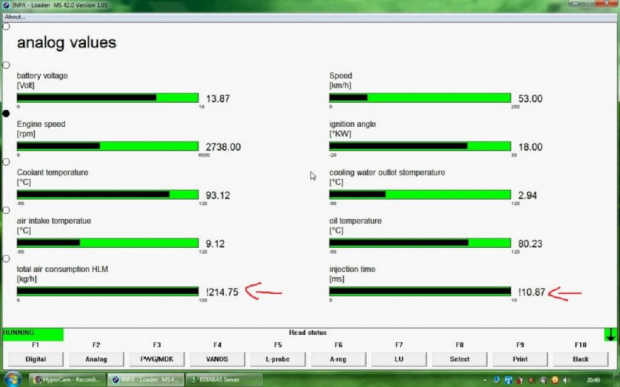Viewport: 620px width, 387px height.
Task: Click the injection time label text
Action: 352,269
